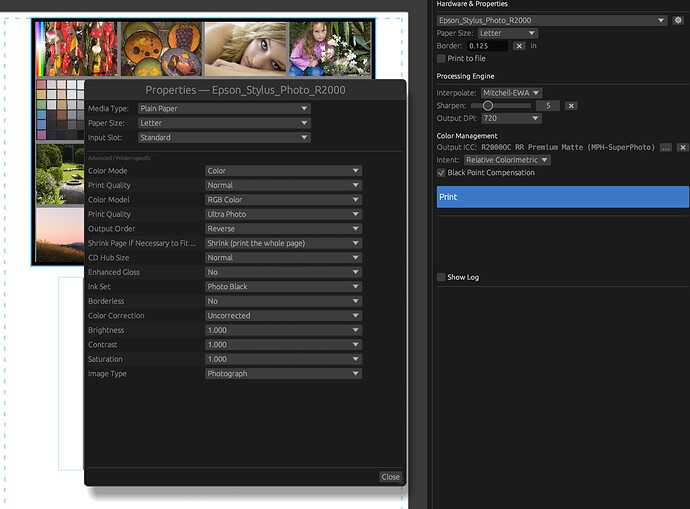Close the Properties dialog
This screenshot has height=509, width=690.
pos(390,477)
